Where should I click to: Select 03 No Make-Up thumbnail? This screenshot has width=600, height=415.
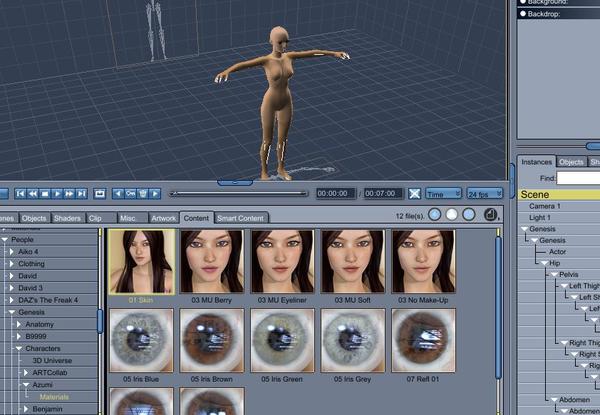[423, 262]
